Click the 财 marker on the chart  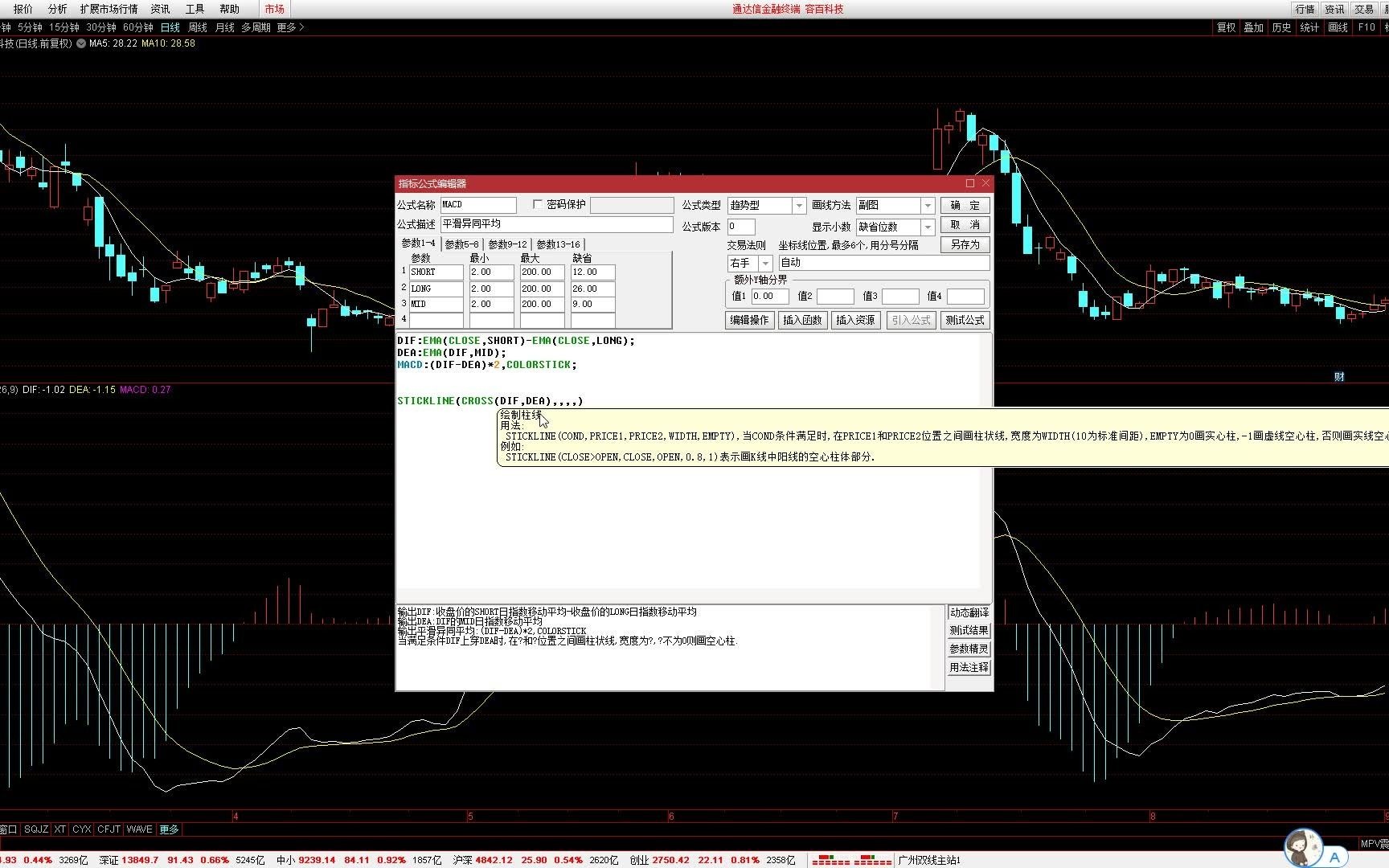tap(1339, 376)
